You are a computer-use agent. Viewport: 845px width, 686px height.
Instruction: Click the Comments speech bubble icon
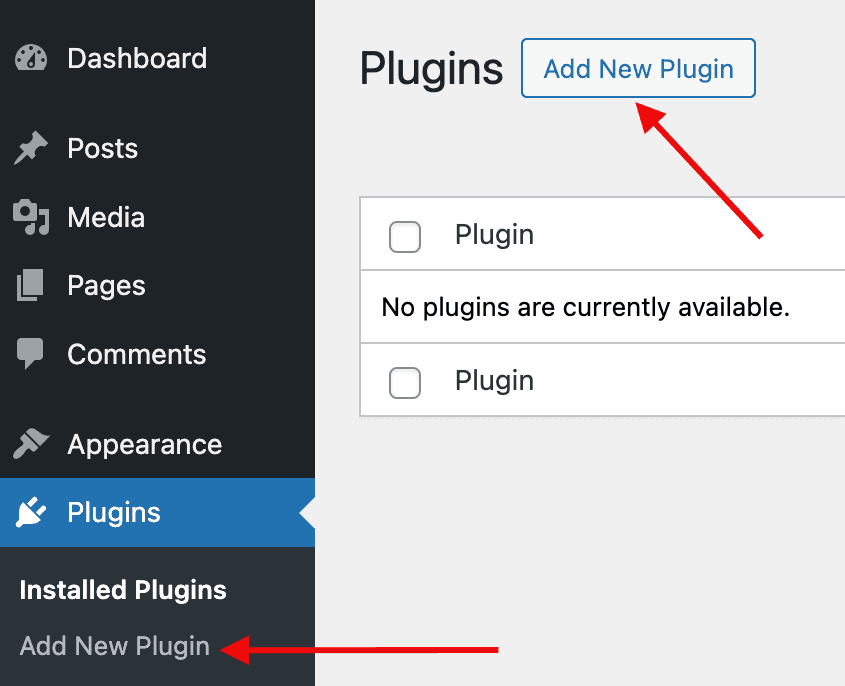30,354
